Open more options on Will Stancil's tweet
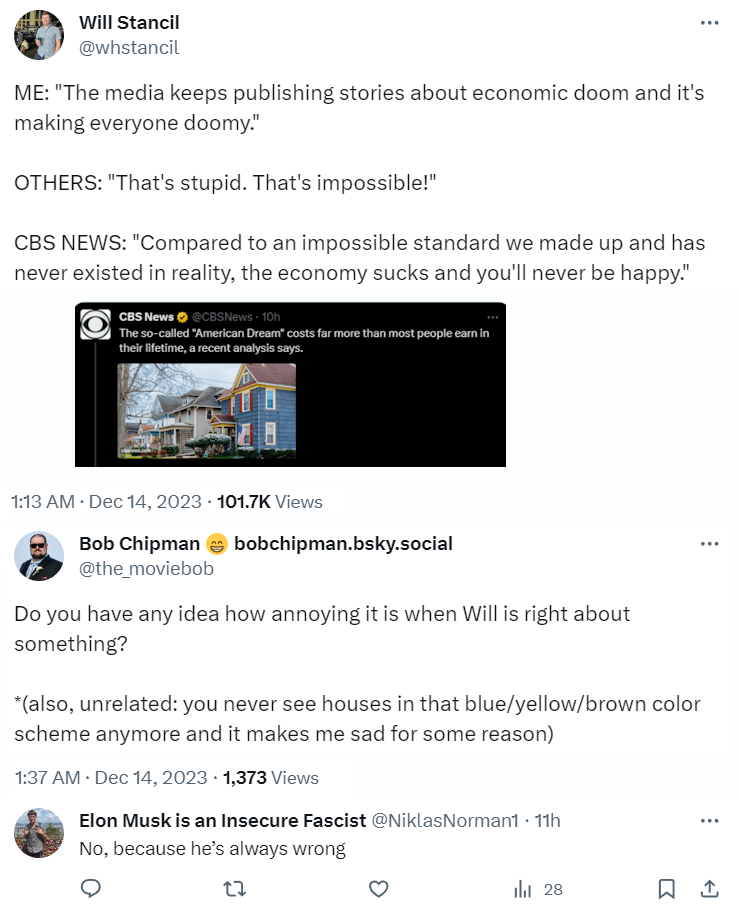739x910 pixels. click(709, 23)
